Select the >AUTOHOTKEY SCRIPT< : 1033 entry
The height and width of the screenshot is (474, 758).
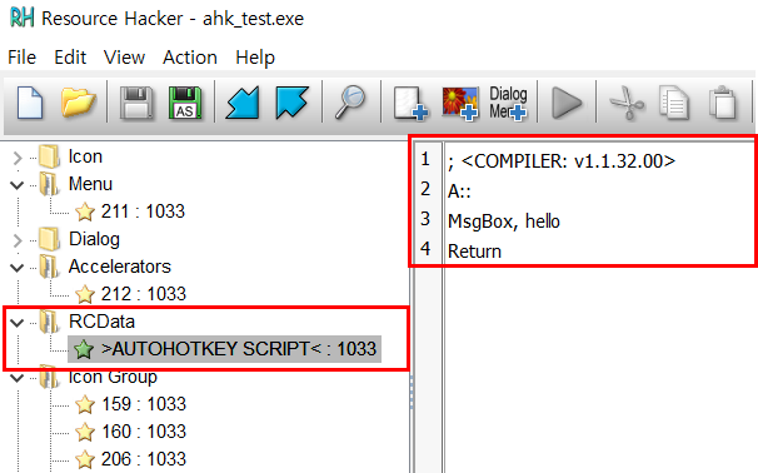pos(239,349)
